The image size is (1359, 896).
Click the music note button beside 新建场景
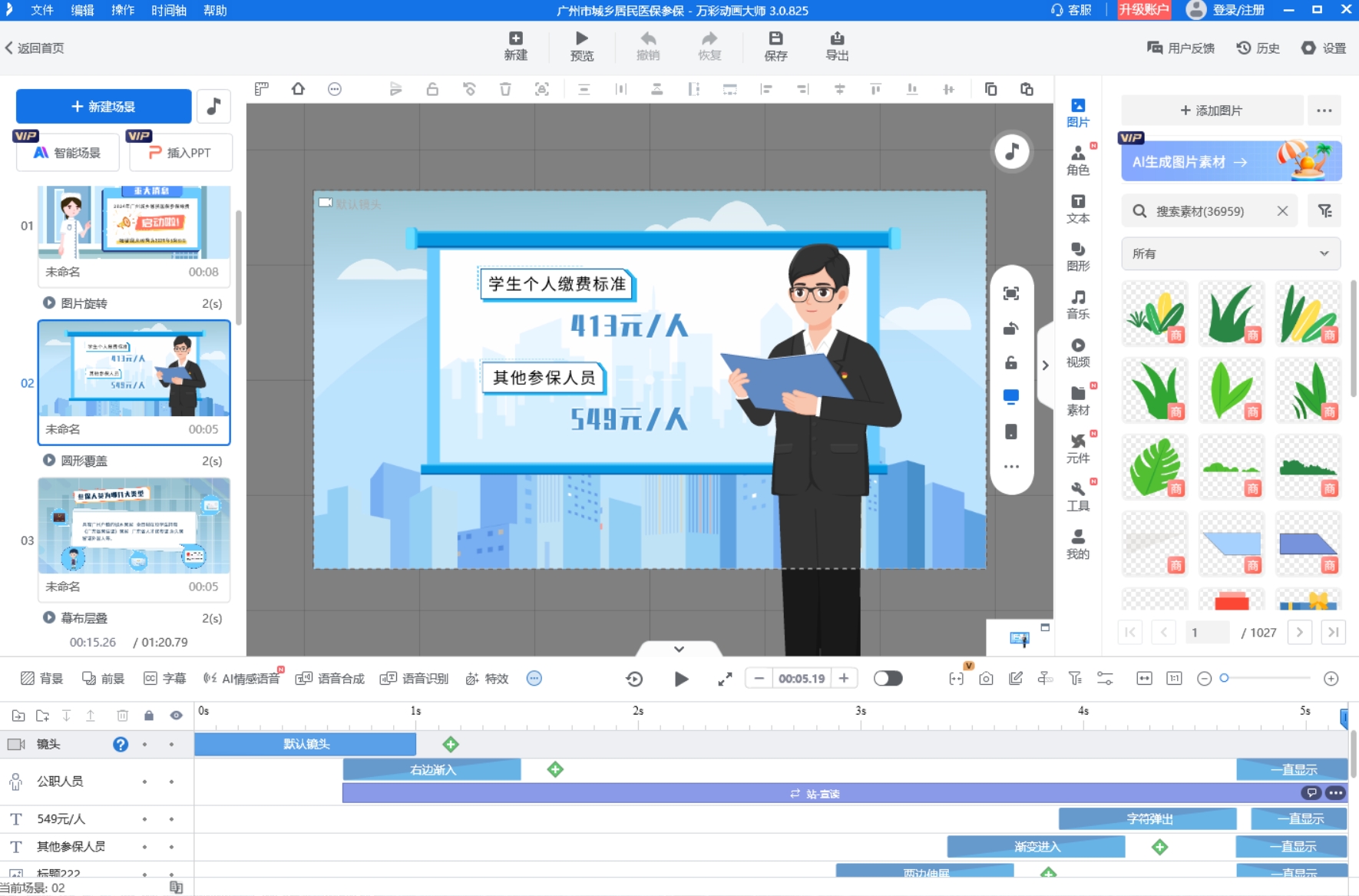pyautogui.click(x=214, y=107)
